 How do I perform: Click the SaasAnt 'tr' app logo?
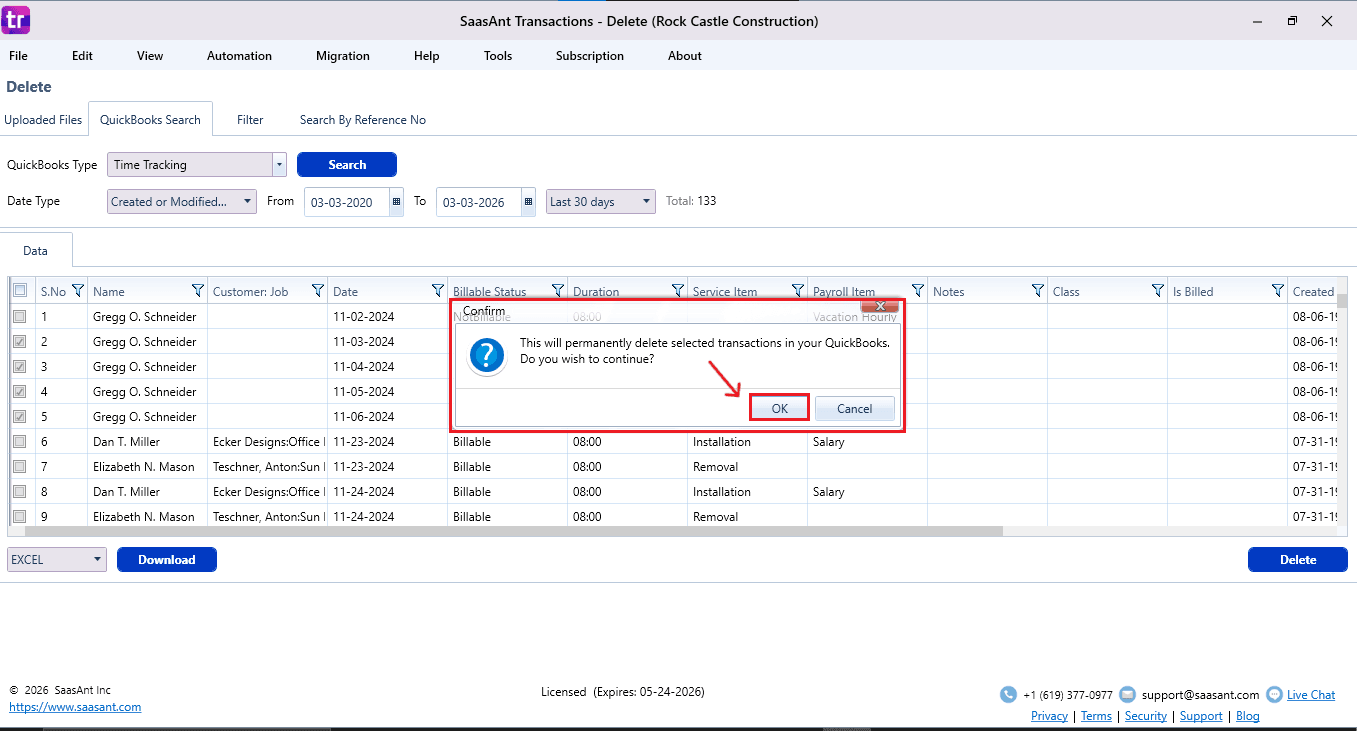point(17,20)
